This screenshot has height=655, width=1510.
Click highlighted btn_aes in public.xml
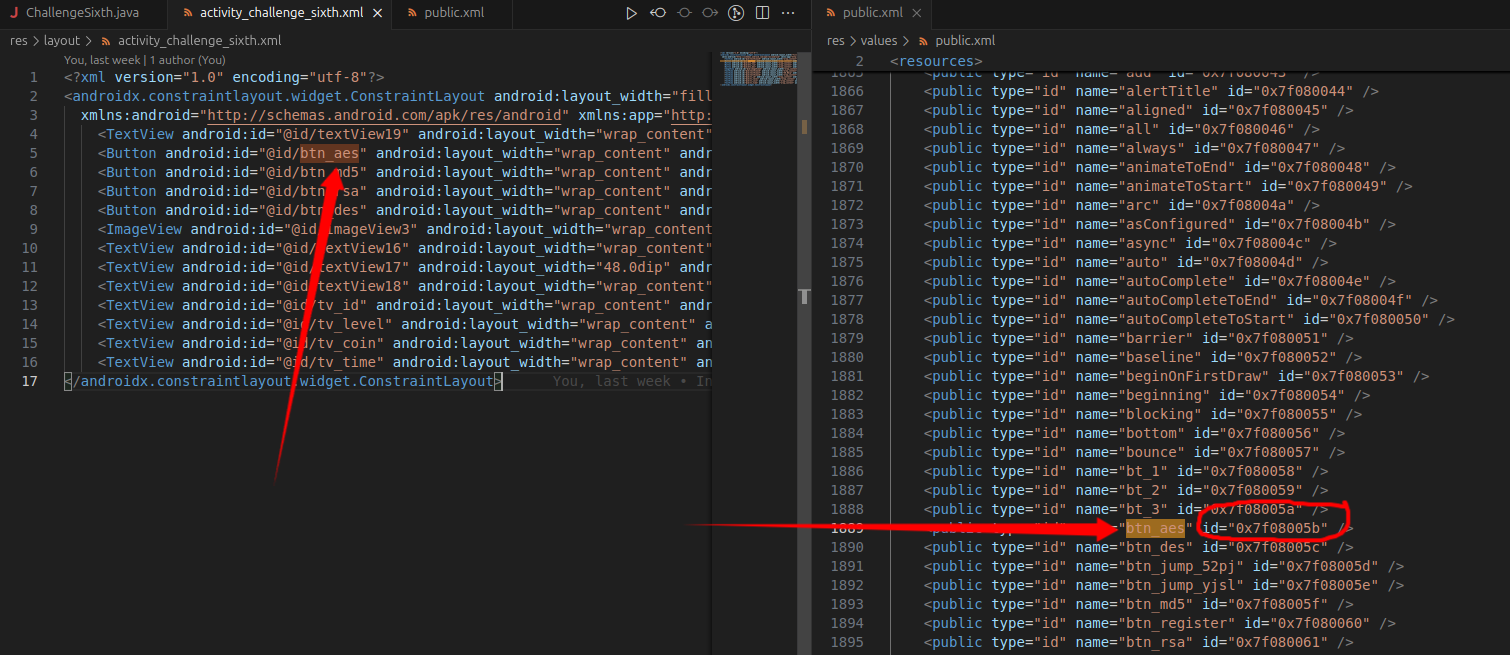1155,528
